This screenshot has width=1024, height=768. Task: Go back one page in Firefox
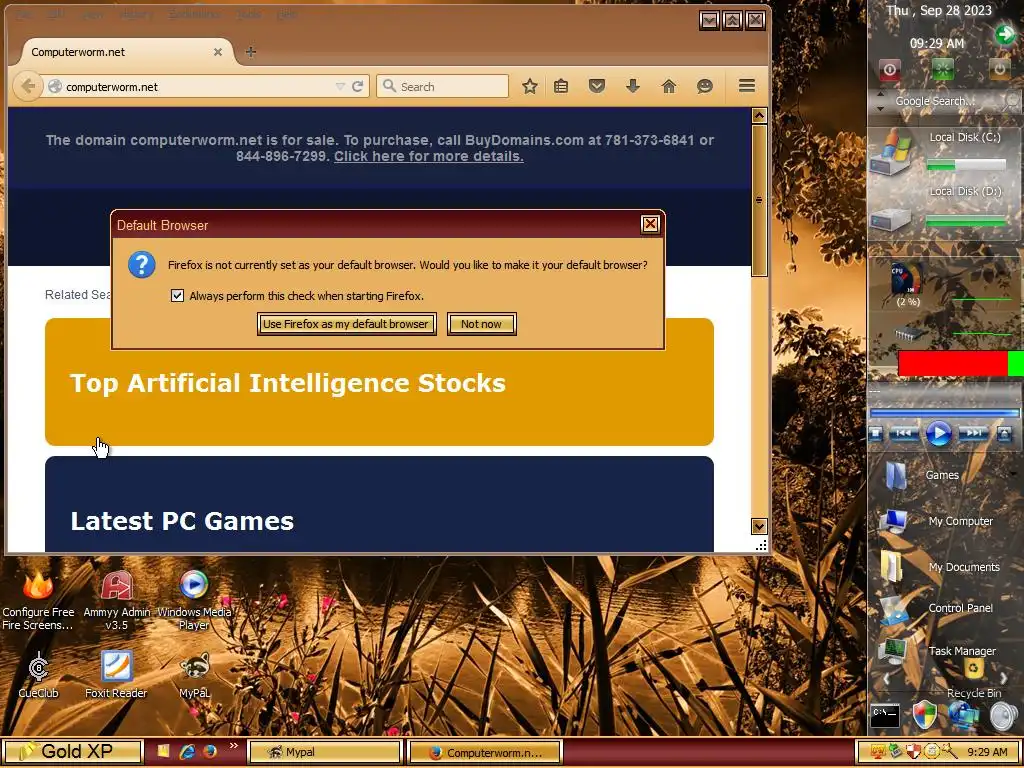(28, 86)
